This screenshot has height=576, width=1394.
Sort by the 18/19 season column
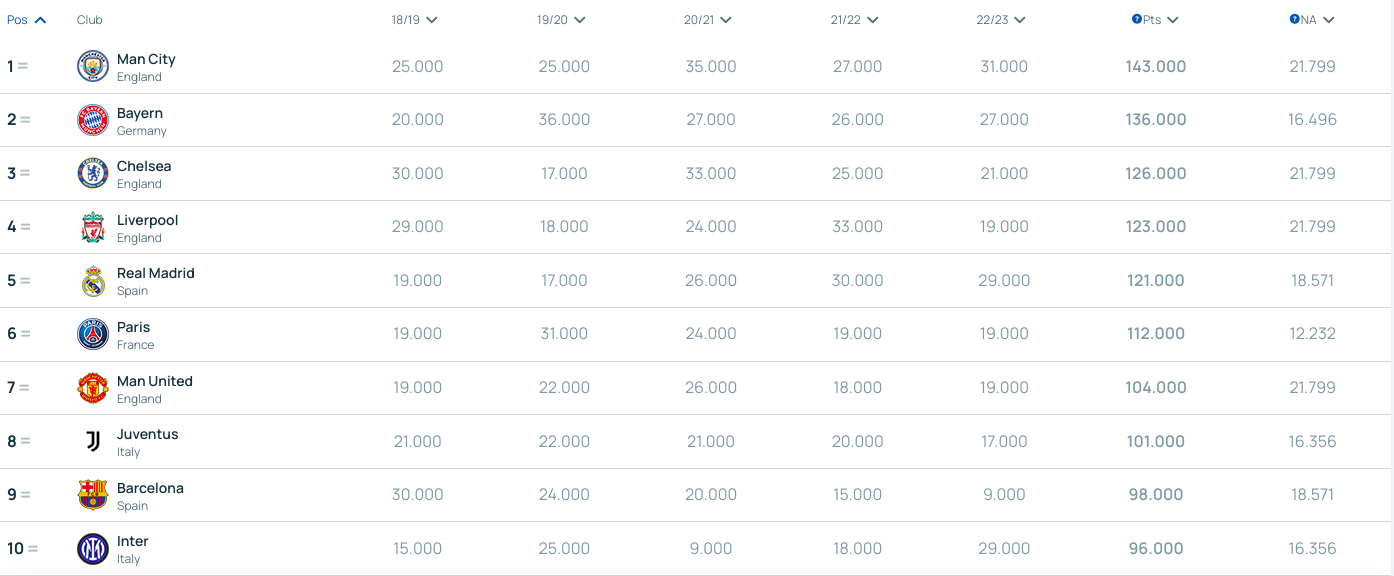(415, 20)
